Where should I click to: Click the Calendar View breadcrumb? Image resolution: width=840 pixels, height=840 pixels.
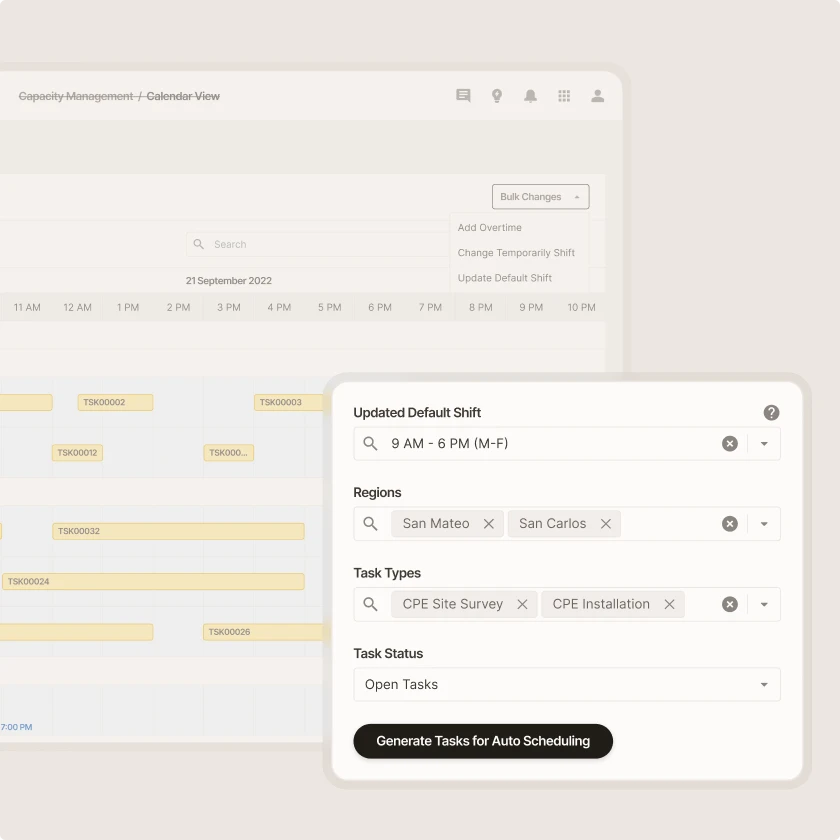click(x=183, y=96)
